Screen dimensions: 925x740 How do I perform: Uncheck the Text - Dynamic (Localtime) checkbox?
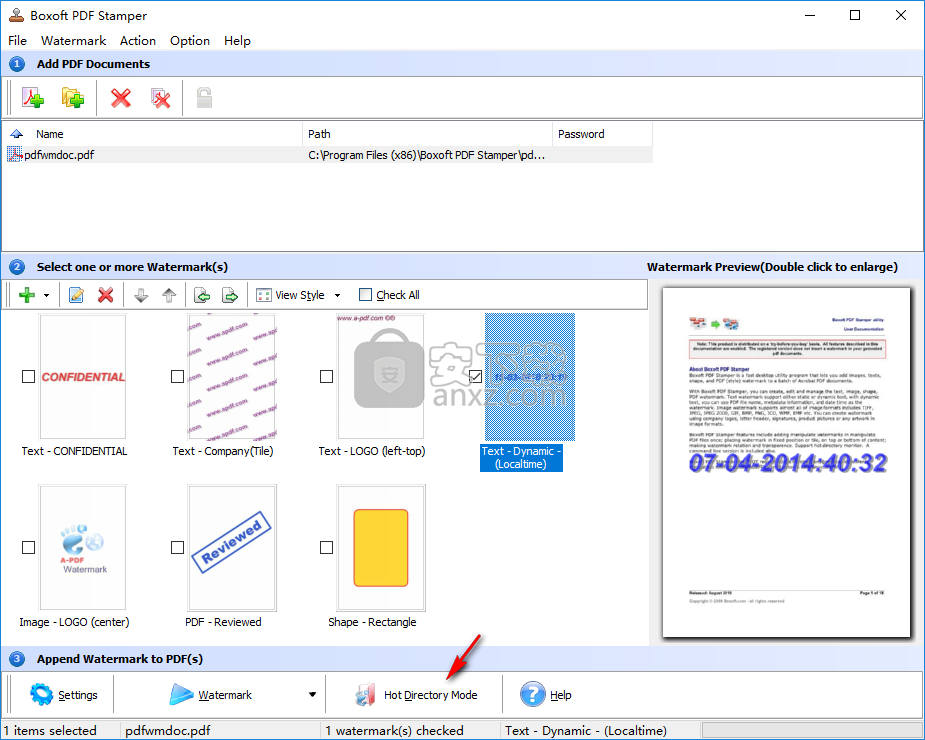(475, 376)
